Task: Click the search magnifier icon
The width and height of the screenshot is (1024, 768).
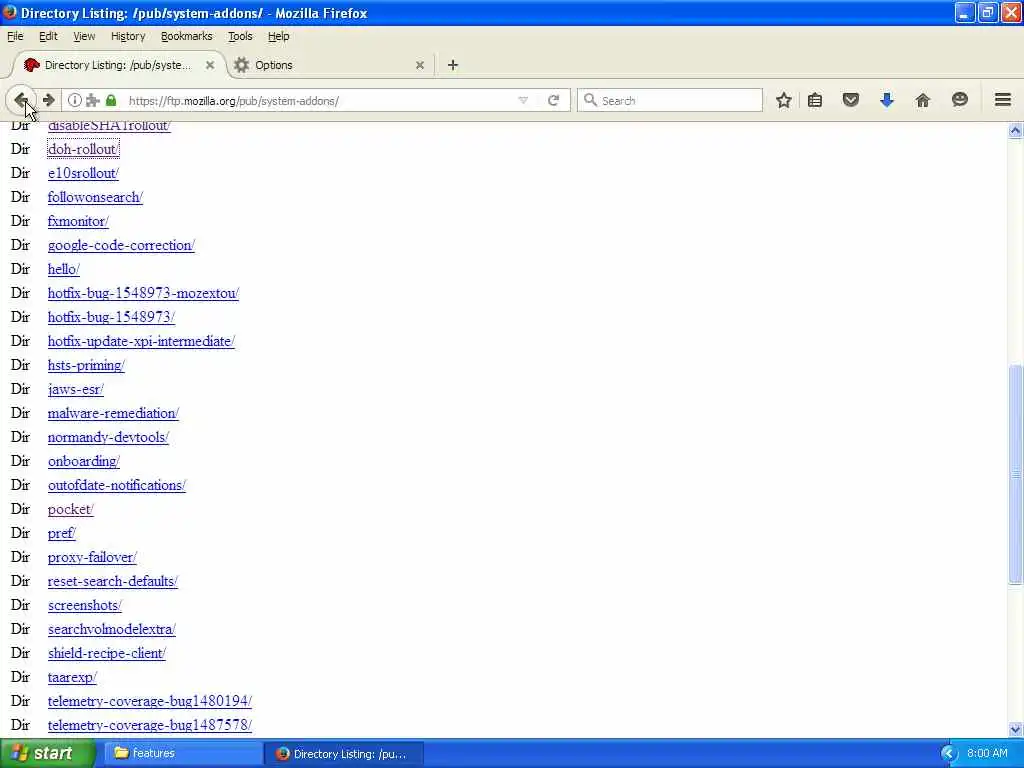Action: click(590, 100)
